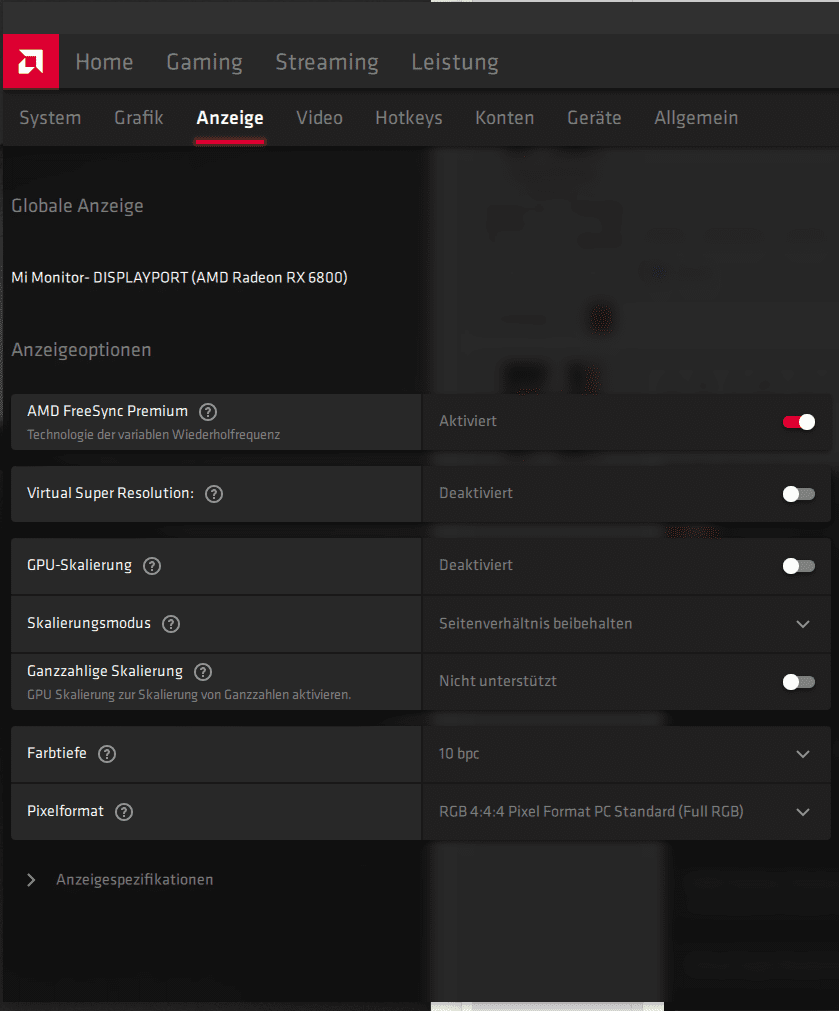Click the Pixelformat label text

tap(65, 811)
